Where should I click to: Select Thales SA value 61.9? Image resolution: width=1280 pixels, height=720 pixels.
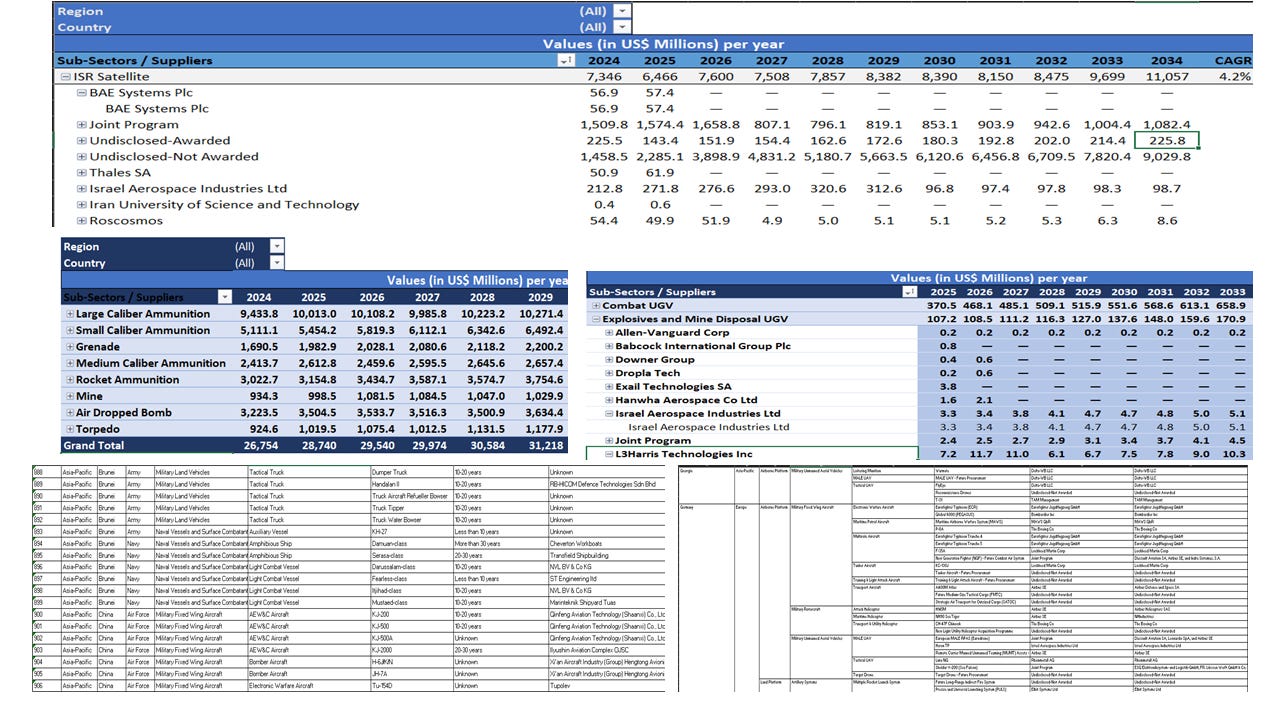coord(661,172)
